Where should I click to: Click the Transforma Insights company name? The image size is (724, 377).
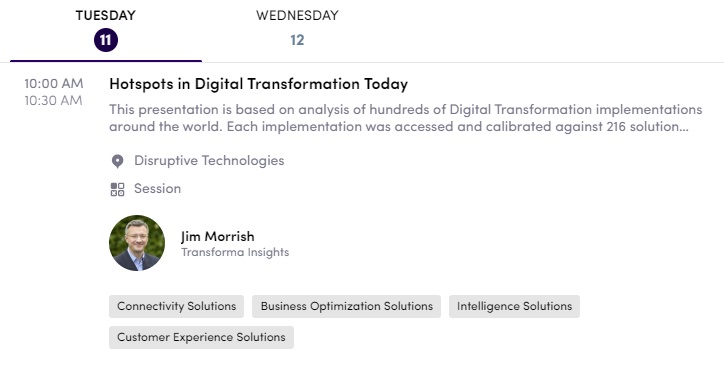(235, 252)
